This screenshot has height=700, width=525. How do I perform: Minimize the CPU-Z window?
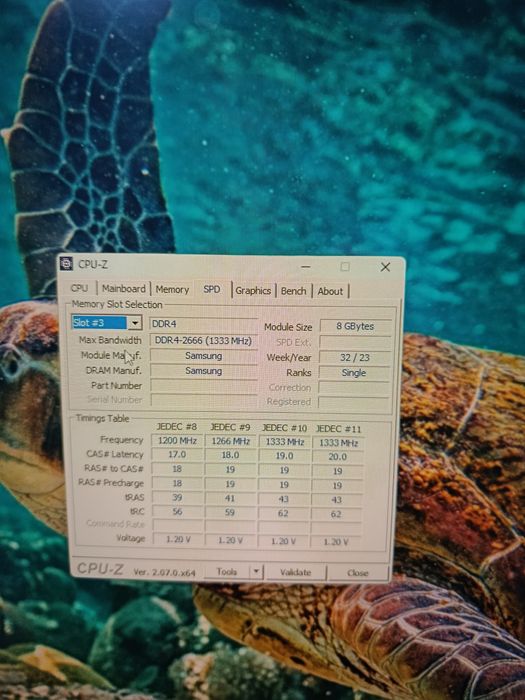pyautogui.click(x=306, y=267)
